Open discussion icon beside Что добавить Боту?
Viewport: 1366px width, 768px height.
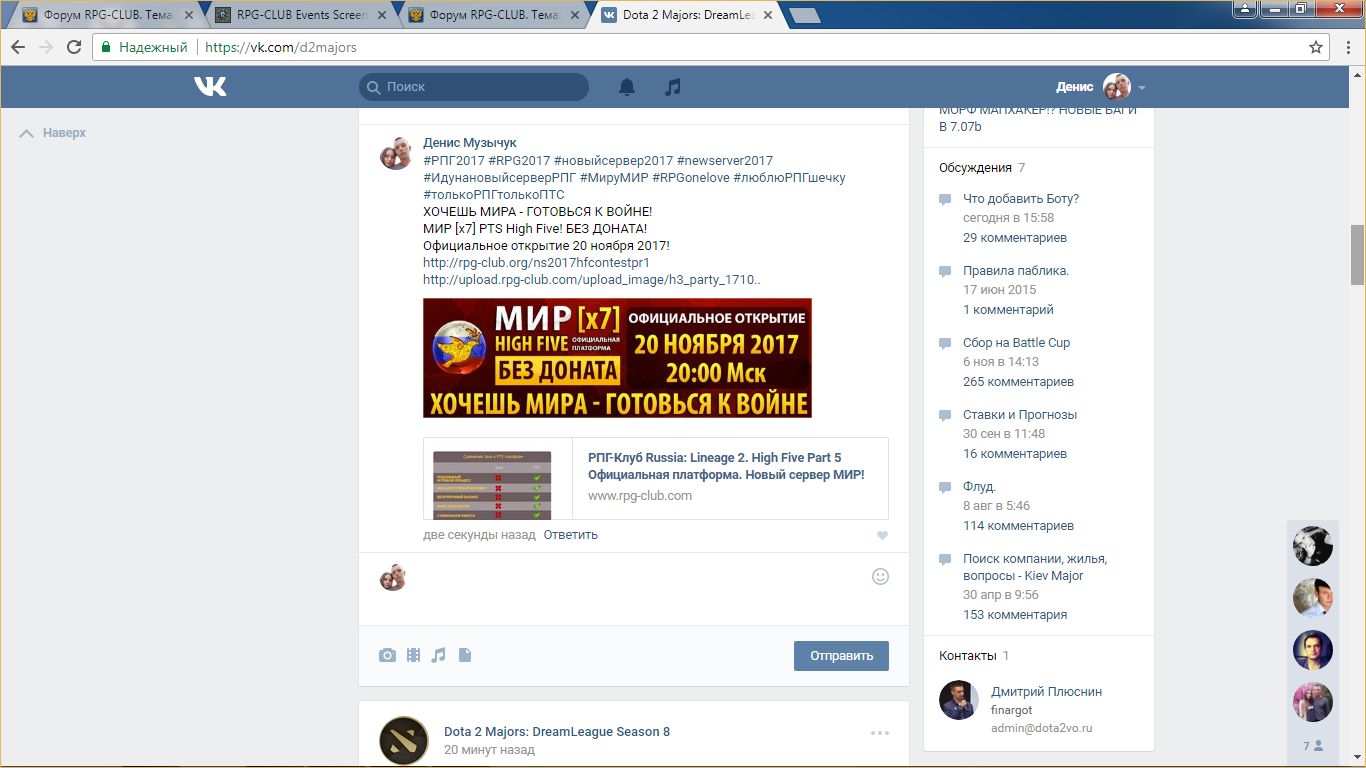point(945,200)
